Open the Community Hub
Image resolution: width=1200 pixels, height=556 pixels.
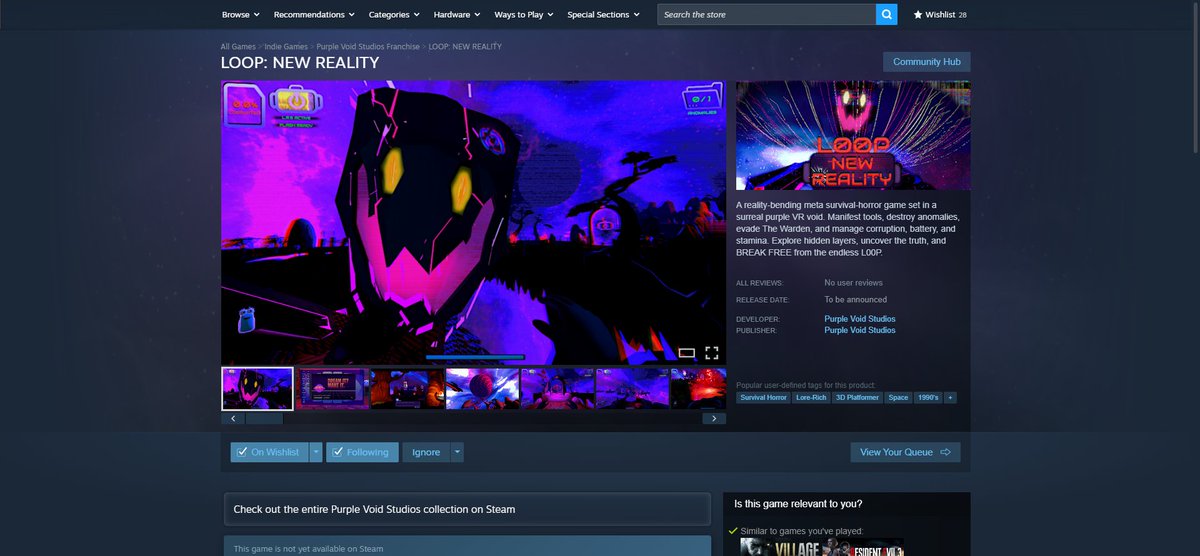[x=926, y=61]
